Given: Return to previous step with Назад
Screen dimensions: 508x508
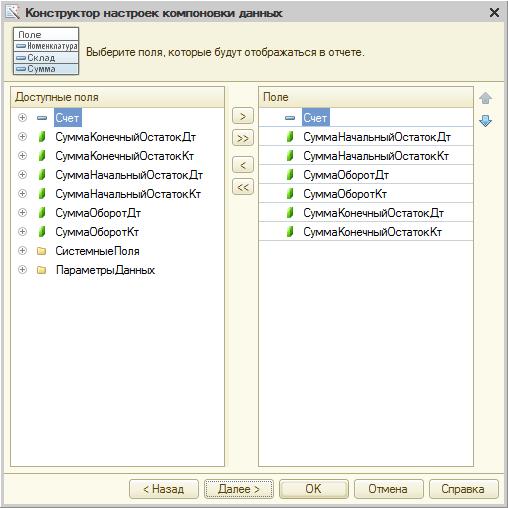Looking at the screenshot, I should (164, 489).
